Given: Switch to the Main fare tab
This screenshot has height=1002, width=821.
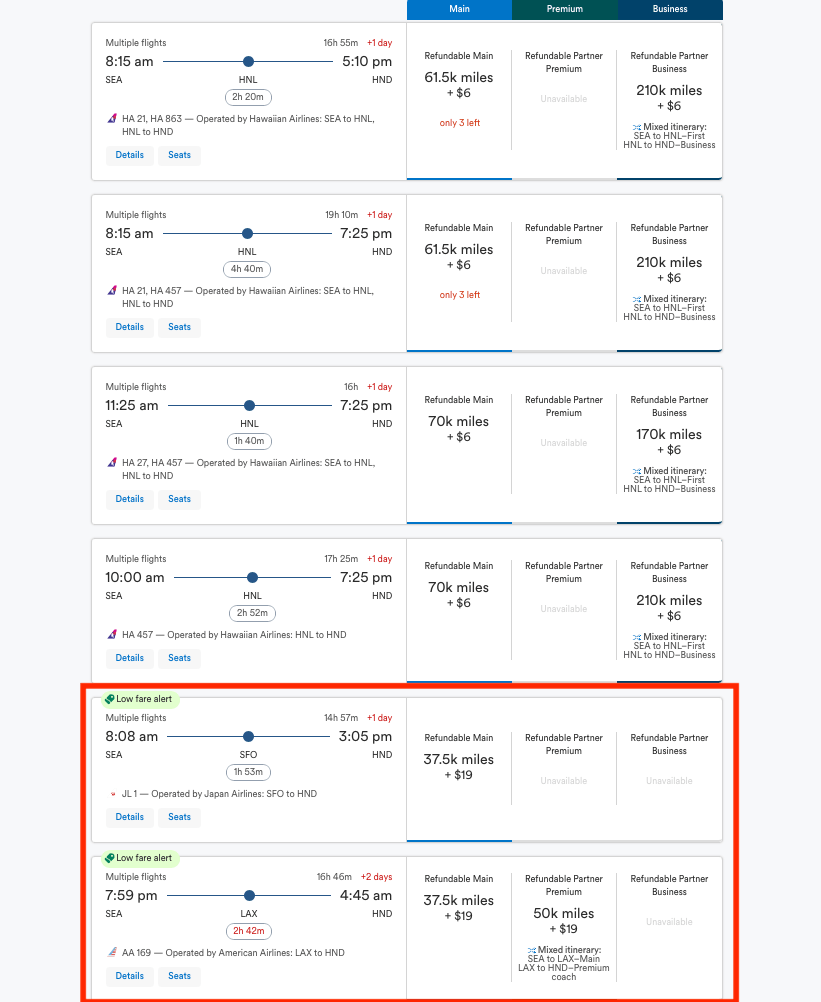Looking at the screenshot, I should [x=459, y=9].
